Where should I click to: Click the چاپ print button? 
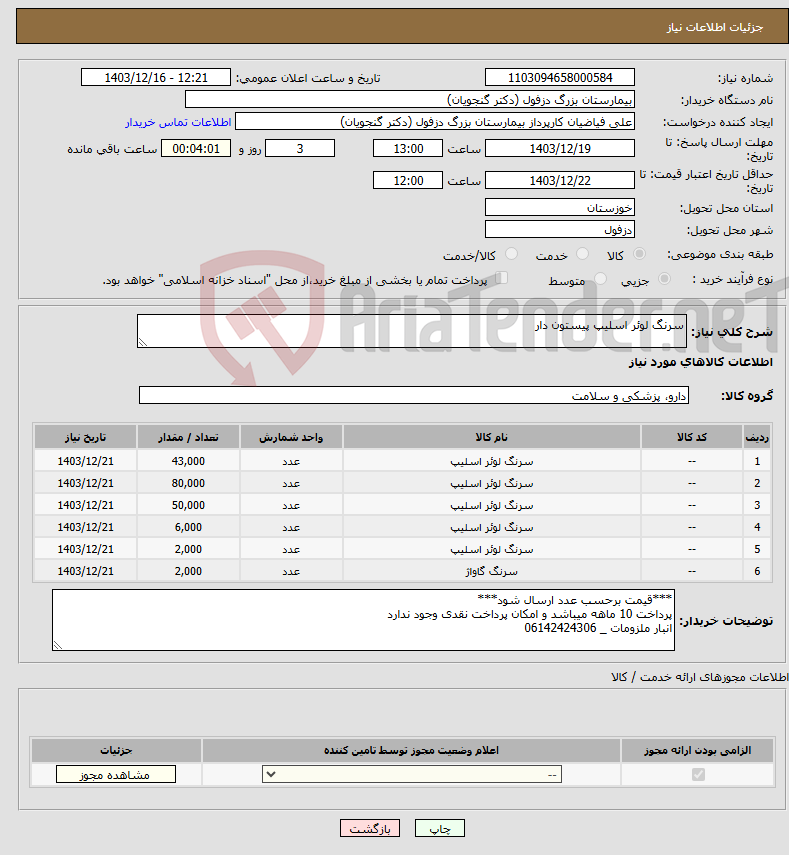click(x=439, y=828)
